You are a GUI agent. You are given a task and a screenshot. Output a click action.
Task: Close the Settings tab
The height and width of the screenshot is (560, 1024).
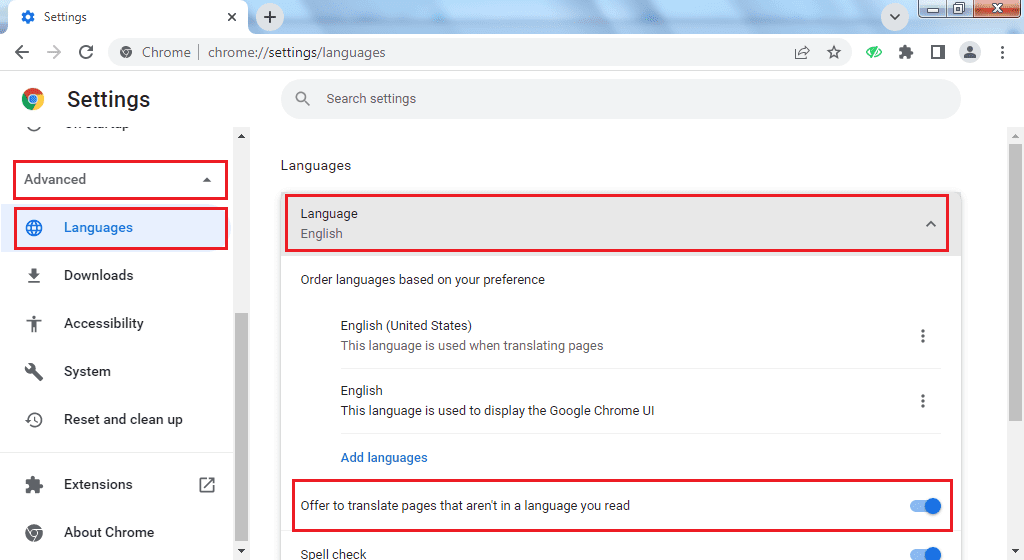coord(232,17)
